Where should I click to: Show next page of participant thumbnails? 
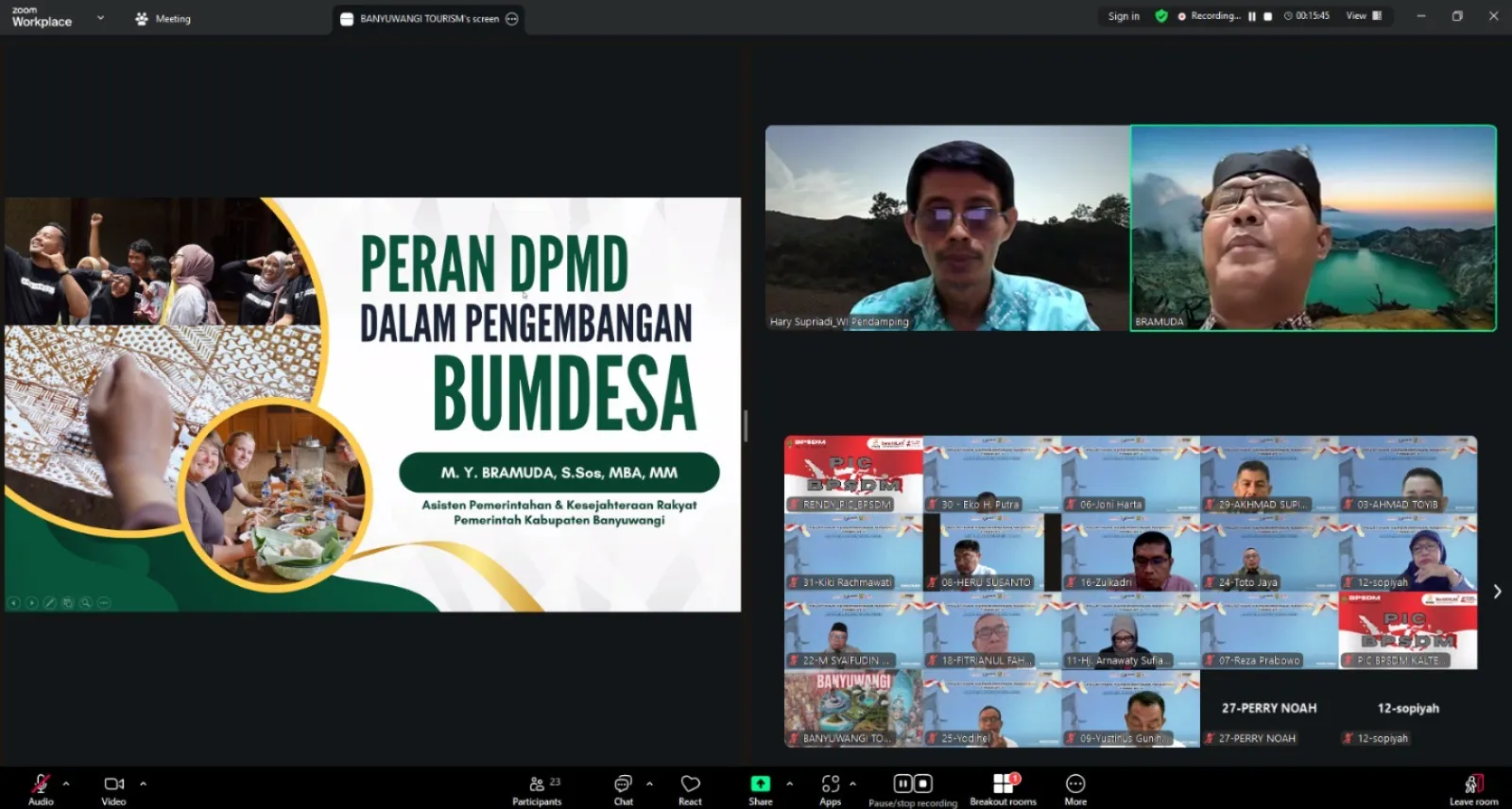[1497, 592]
